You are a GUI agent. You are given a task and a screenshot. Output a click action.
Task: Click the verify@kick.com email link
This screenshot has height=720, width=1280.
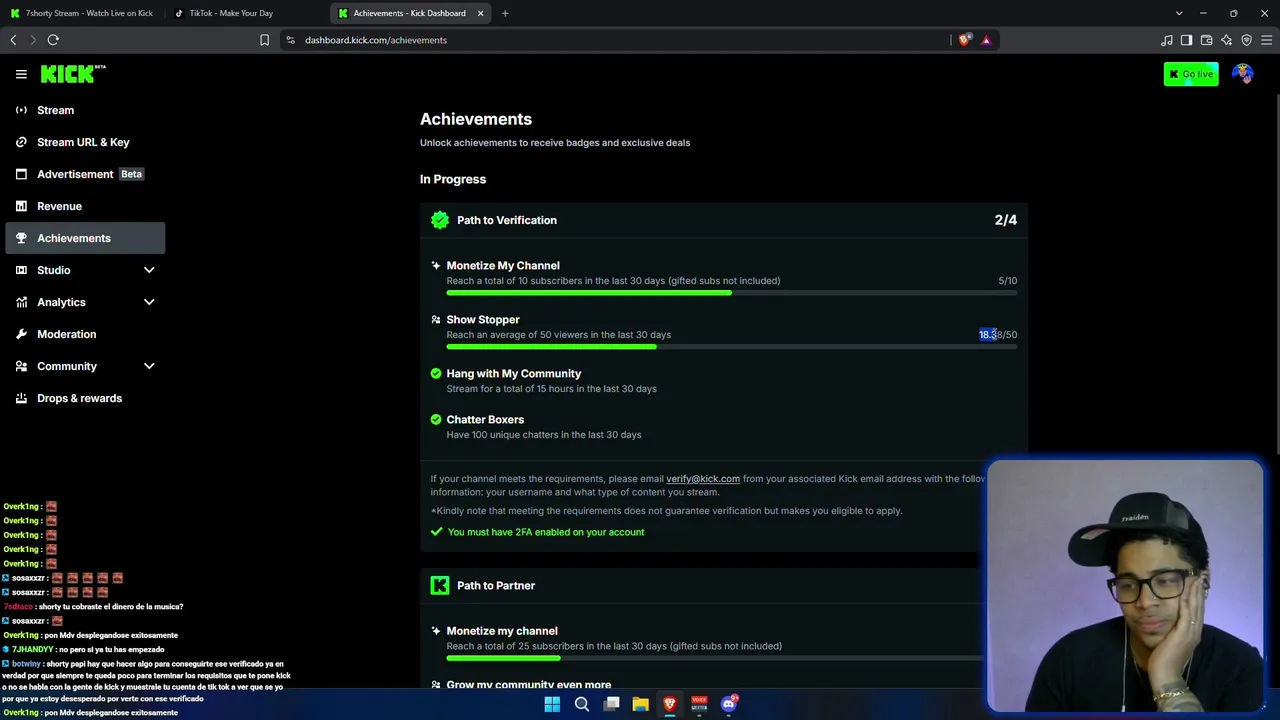[x=703, y=479]
